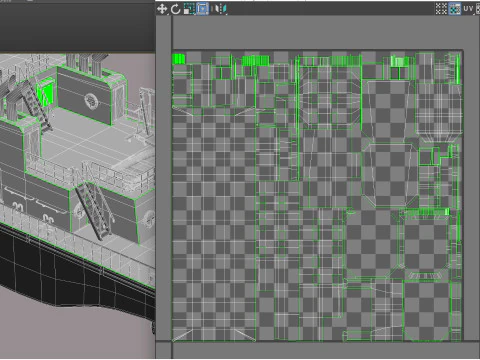
Task: Click the lower ladder on the ship hull
Action: 94,210
